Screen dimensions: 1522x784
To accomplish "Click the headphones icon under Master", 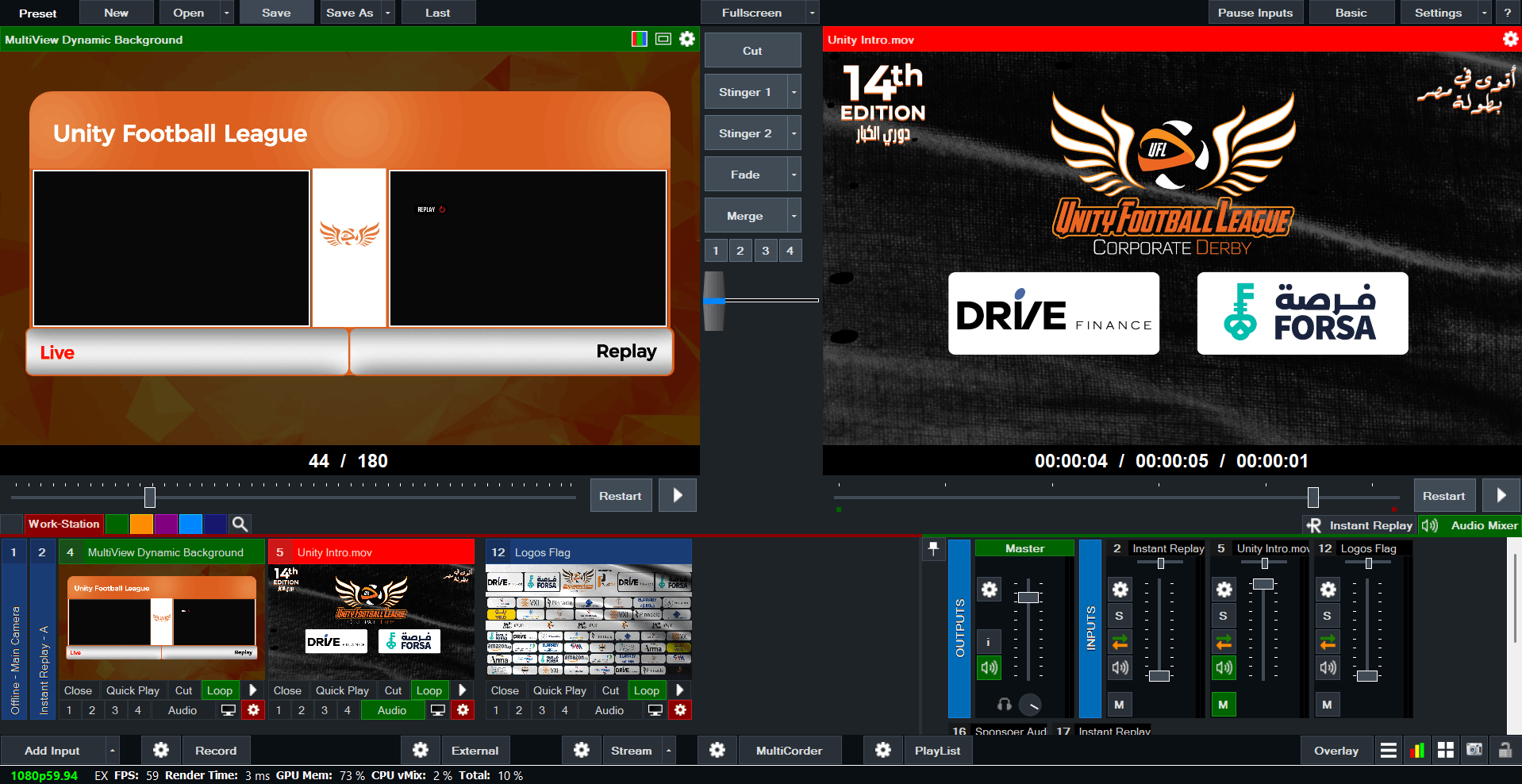I will [x=1004, y=705].
